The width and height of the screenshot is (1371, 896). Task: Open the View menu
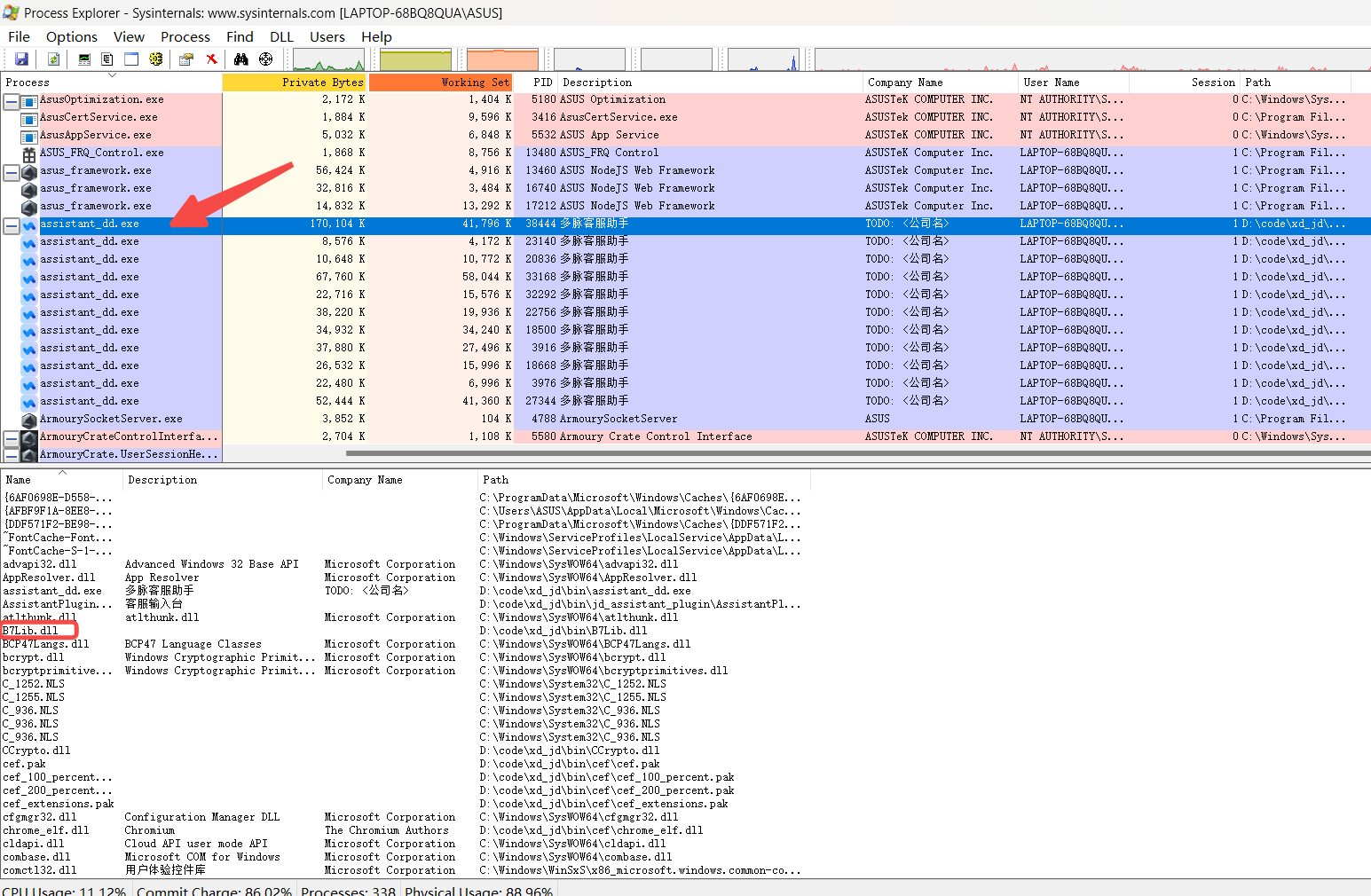click(x=129, y=36)
